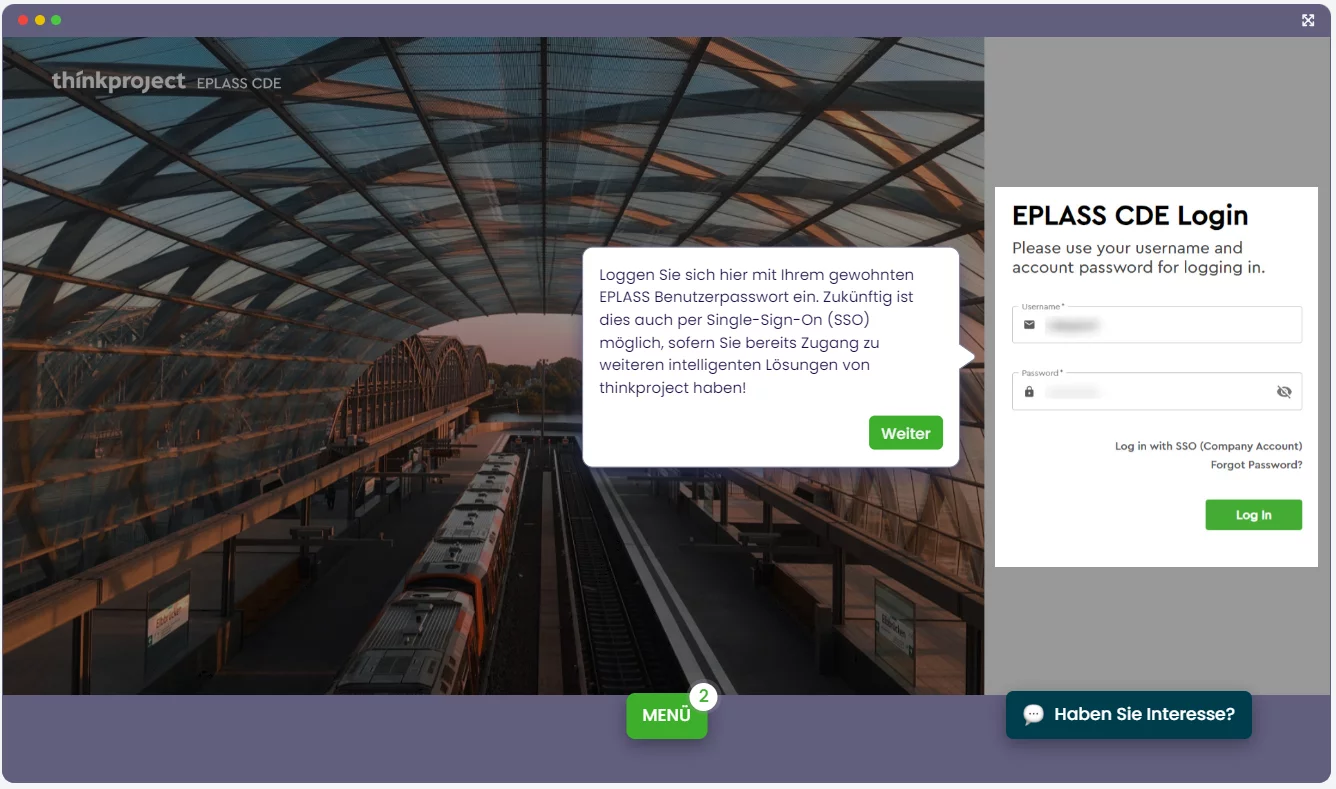Viewport: 1336px width, 789px height.
Task: Click the EPLASS CDE label next to logo
Action: (x=239, y=83)
